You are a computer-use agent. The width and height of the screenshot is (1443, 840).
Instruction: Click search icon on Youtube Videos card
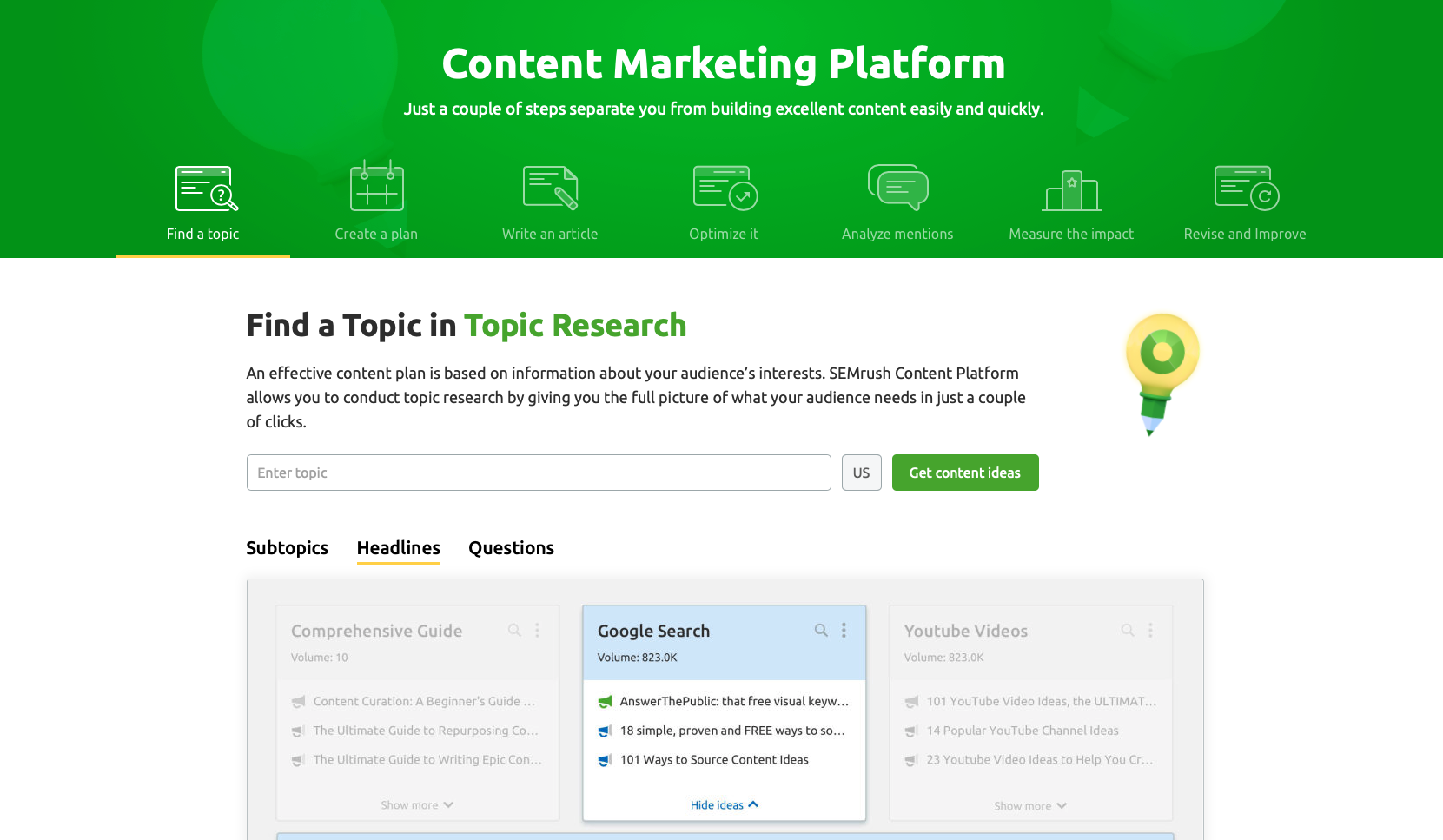coord(1128,630)
